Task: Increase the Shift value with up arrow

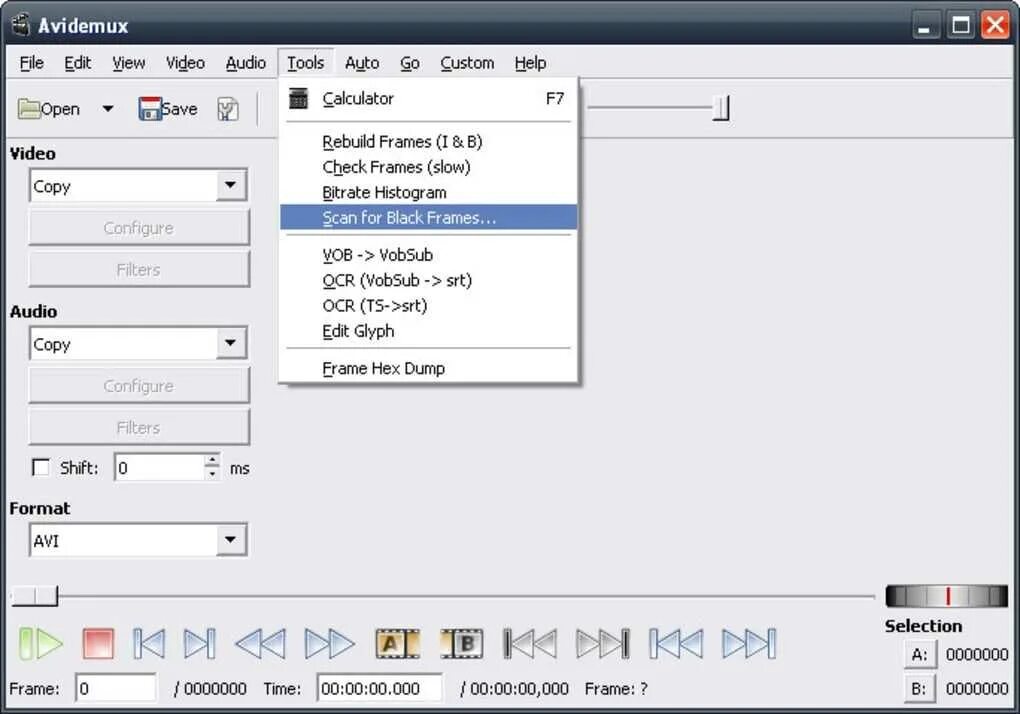Action: 212,460
